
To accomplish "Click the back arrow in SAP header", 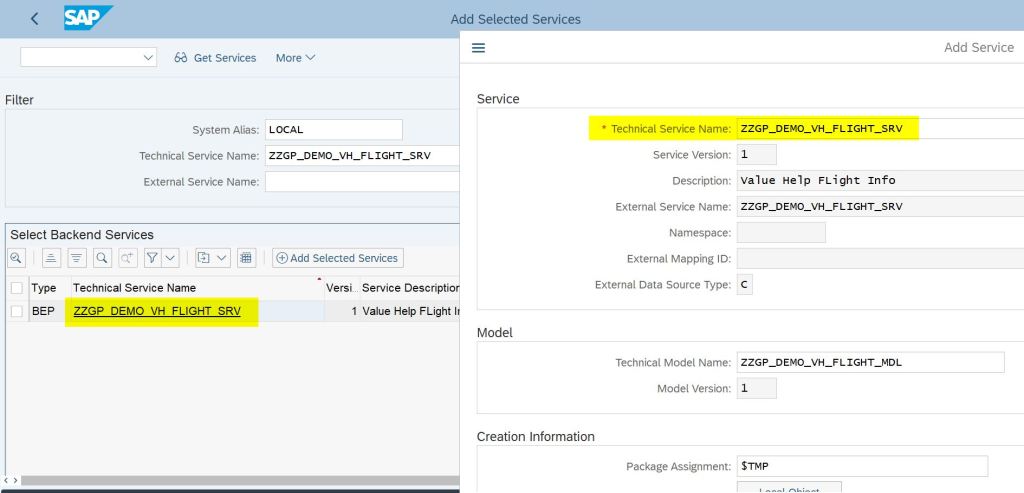I will (35, 19).
